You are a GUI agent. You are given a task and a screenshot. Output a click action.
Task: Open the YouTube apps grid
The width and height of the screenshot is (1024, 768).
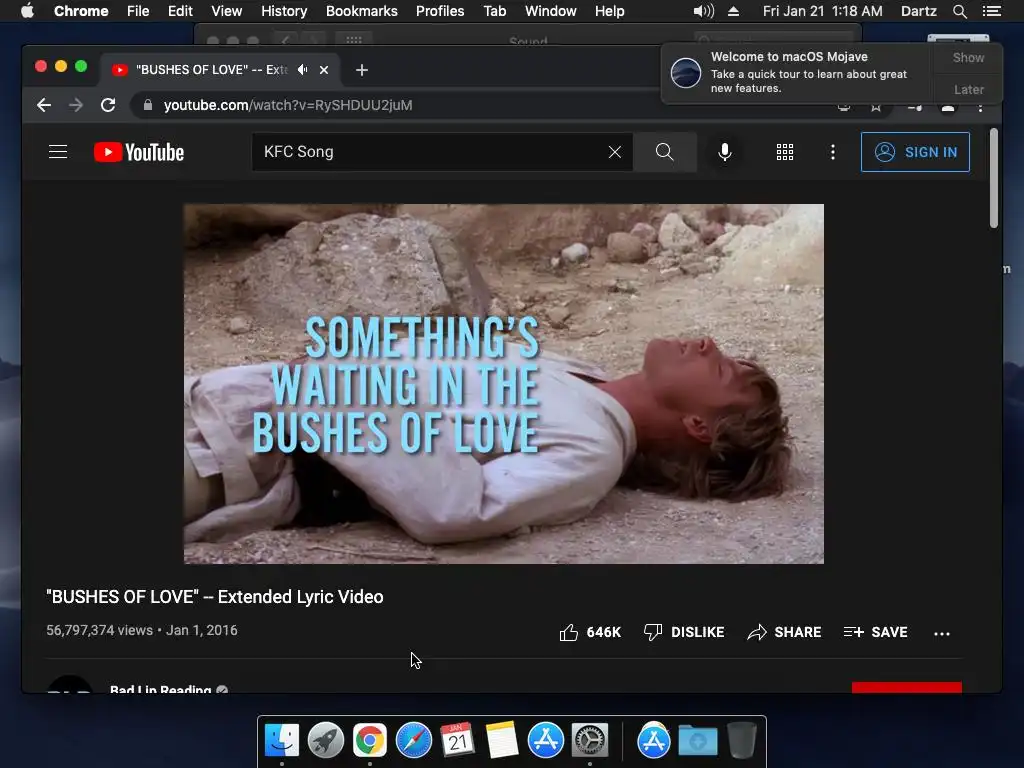pos(784,152)
